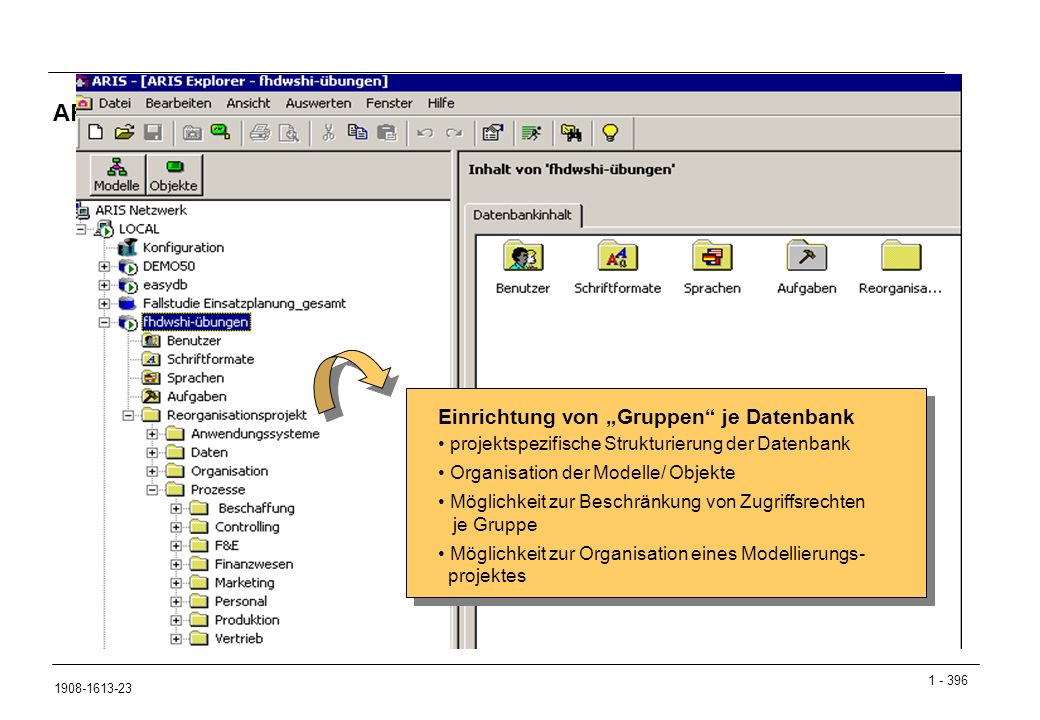Click the Undo arrow icon
The image size is (1040, 720).
click(x=425, y=133)
